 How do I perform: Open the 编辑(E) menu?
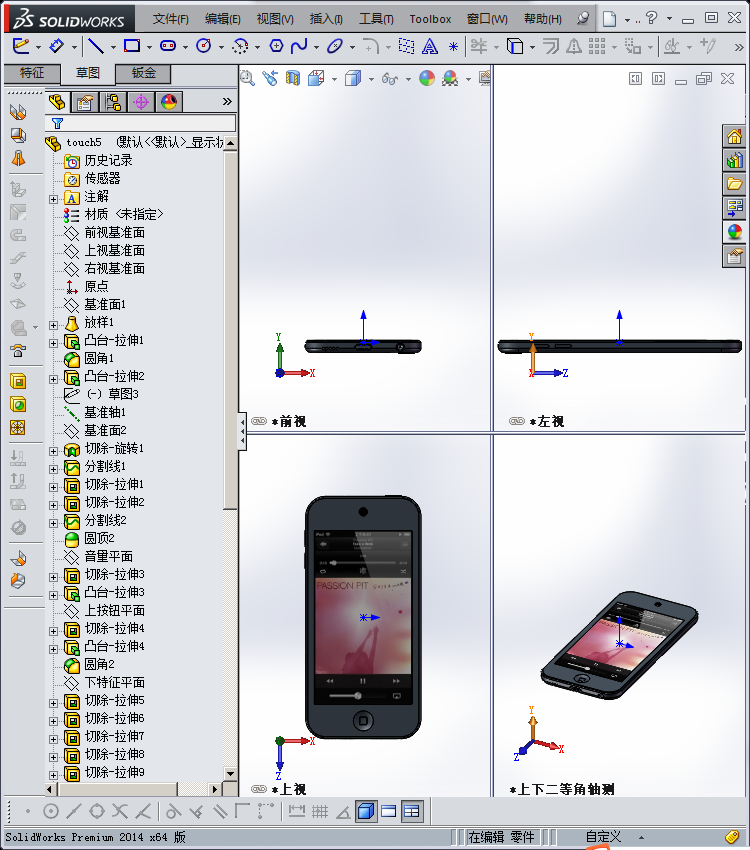[222, 19]
